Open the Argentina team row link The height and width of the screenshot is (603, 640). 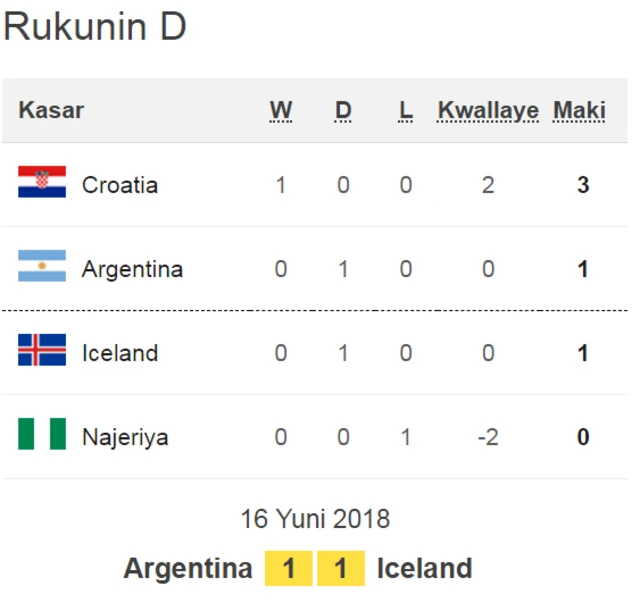click(132, 269)
